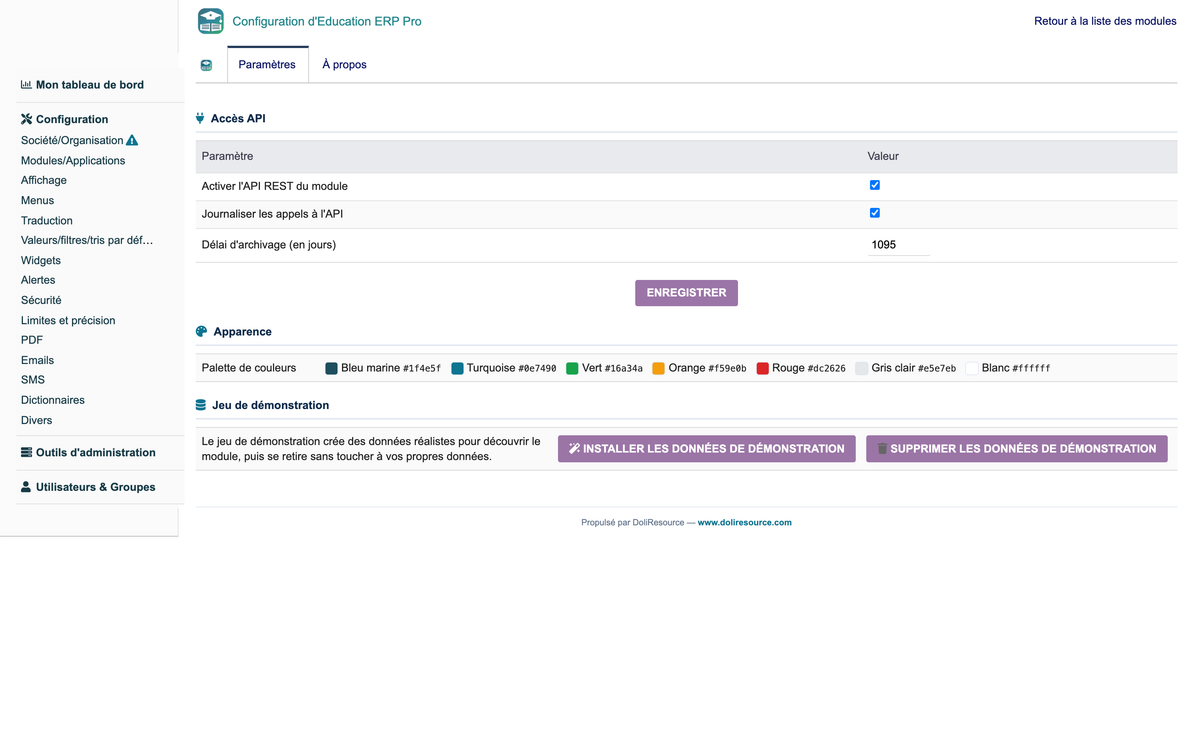The image size is (1200, 743).
Task: Open the À propos tab
Action: click(x=344, y=65)
